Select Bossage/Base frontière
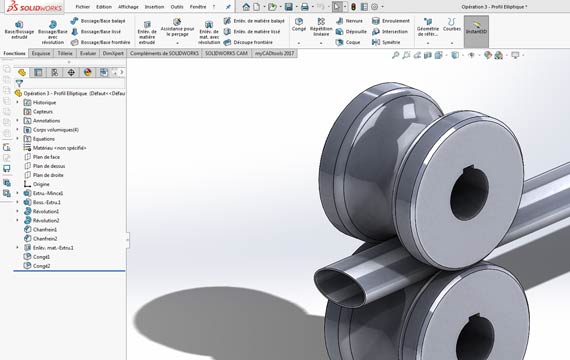Viewport: 570px width, 360px height. click(x=100, y=42)
